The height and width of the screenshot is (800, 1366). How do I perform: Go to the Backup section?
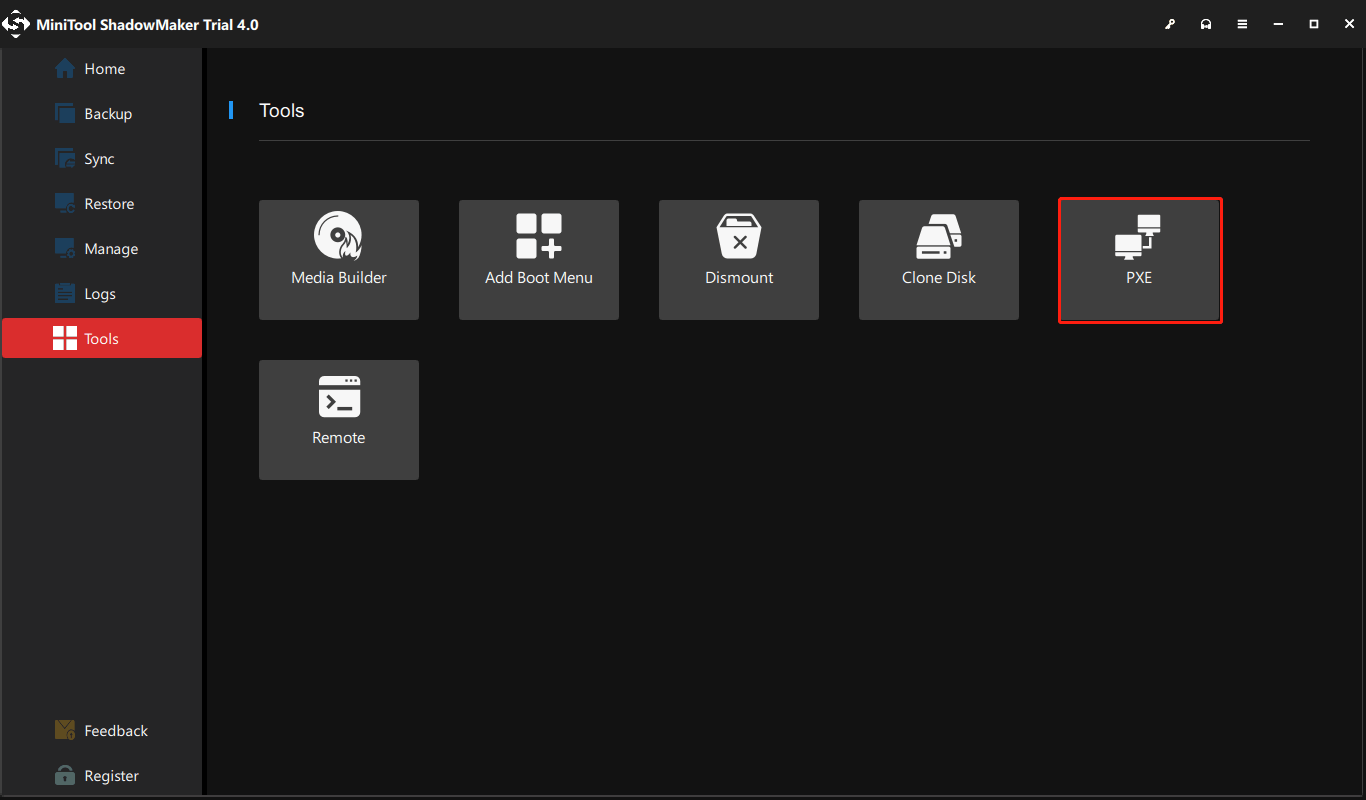[x=102, y=114]
